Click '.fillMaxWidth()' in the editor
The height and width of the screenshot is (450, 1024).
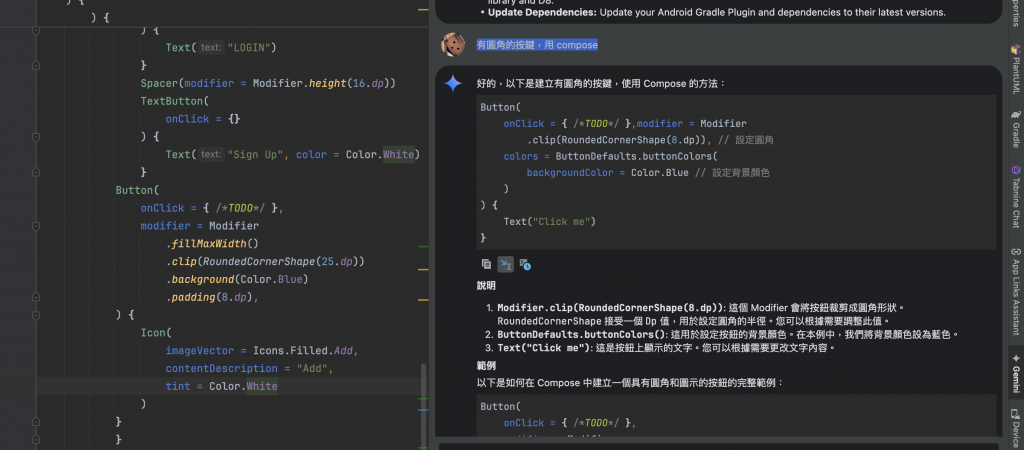[212, 244]
